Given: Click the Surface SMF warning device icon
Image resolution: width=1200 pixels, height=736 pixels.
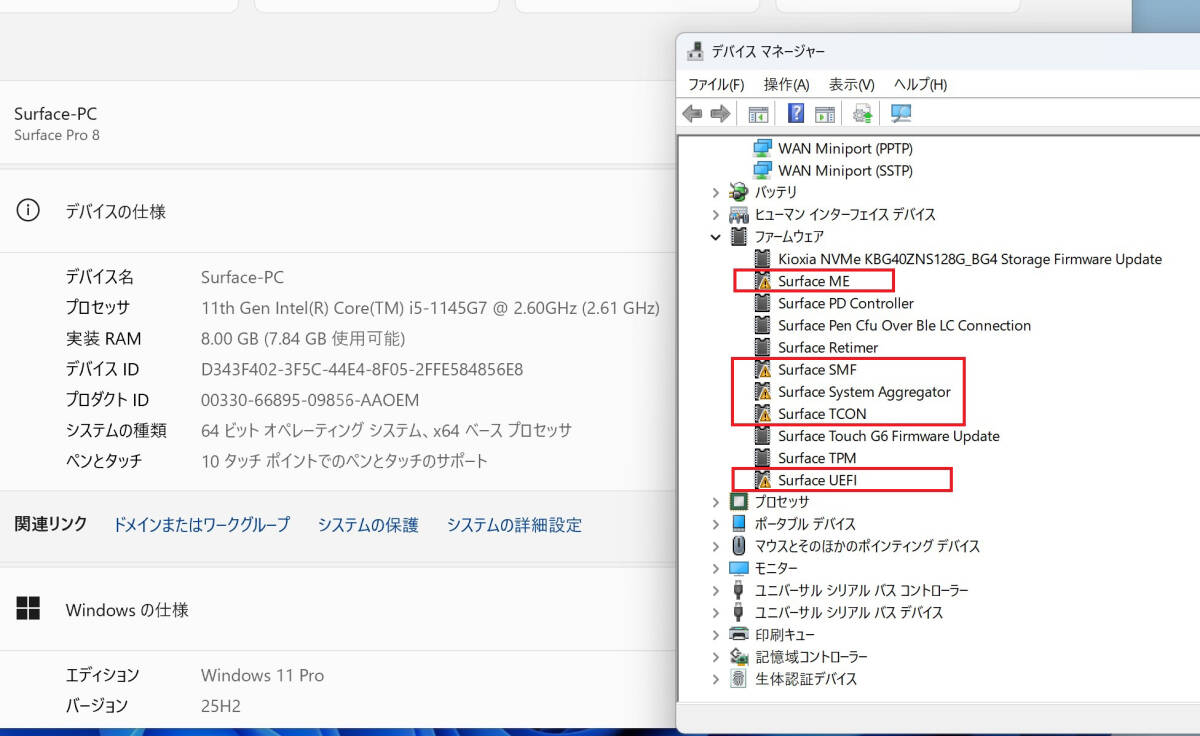Looking at the screenshot, I should pyautogui.click(x=763, y=369).
